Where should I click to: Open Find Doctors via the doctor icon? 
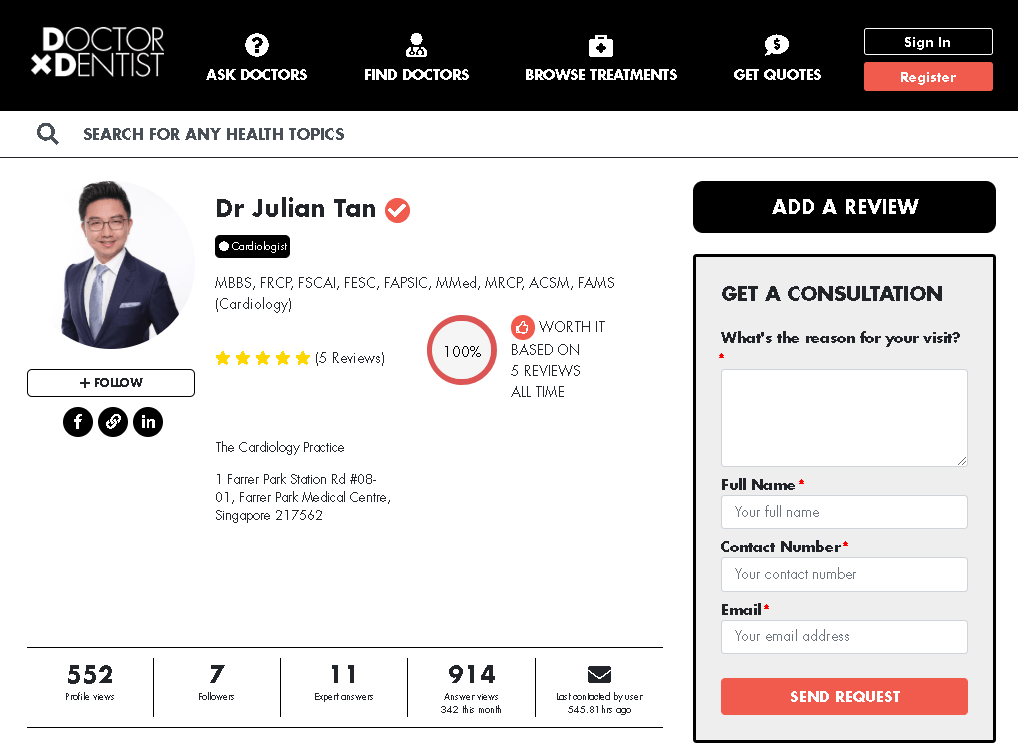click(417, 45)
